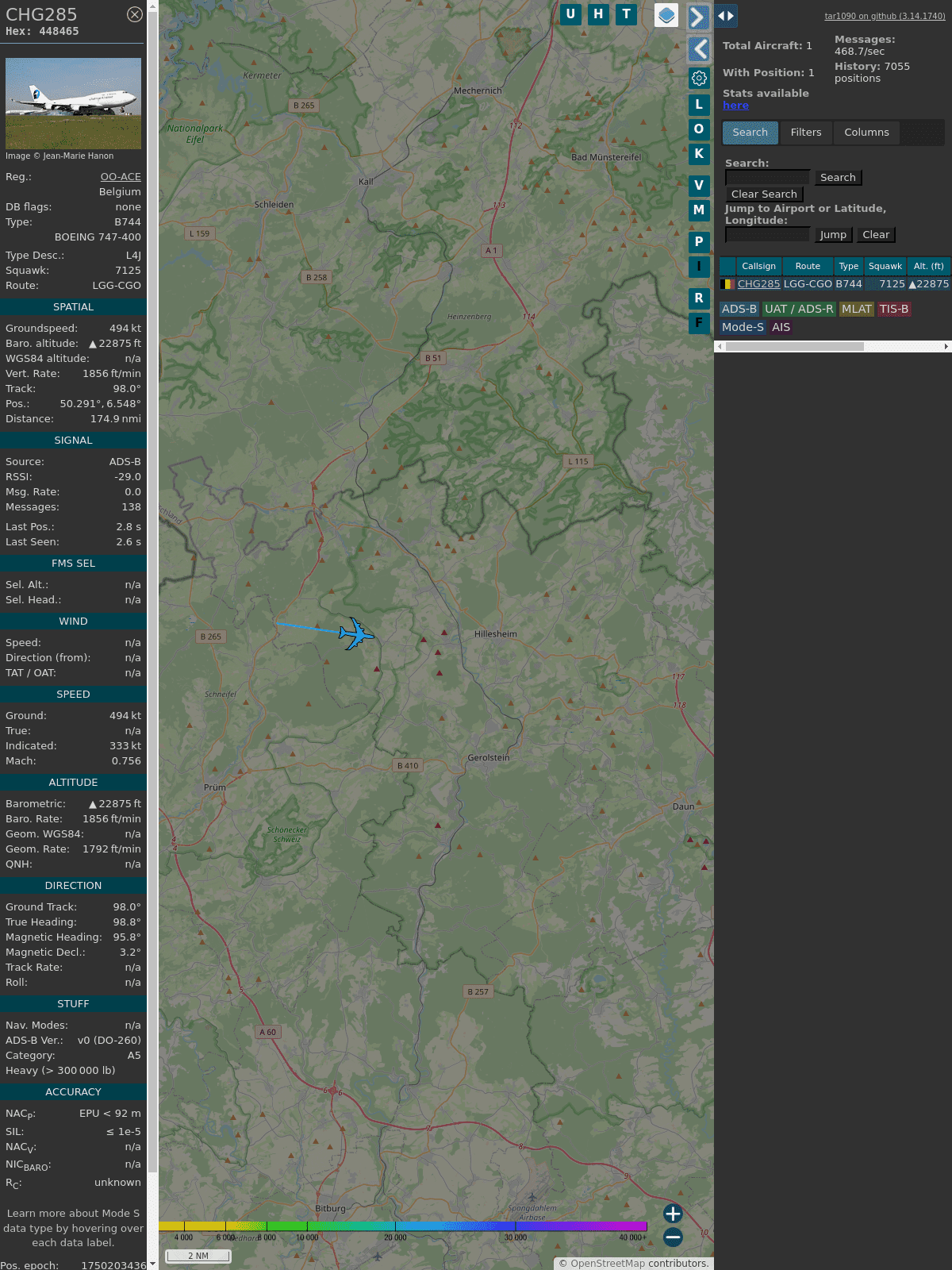This screenshot has height=1270, width=952.
Task: Open the tar1090 on github link
Action: pyautogui.click(x=885, y=16)
